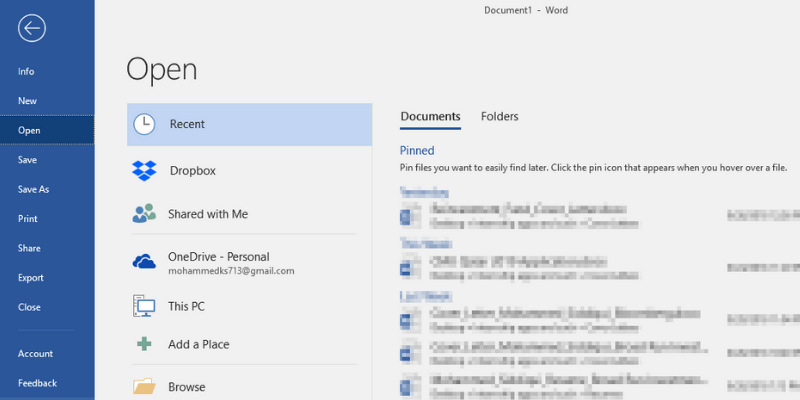This screenshot has width=800, height=400.
Task: Choose the Add a Place label
Action: coord(199,344)
